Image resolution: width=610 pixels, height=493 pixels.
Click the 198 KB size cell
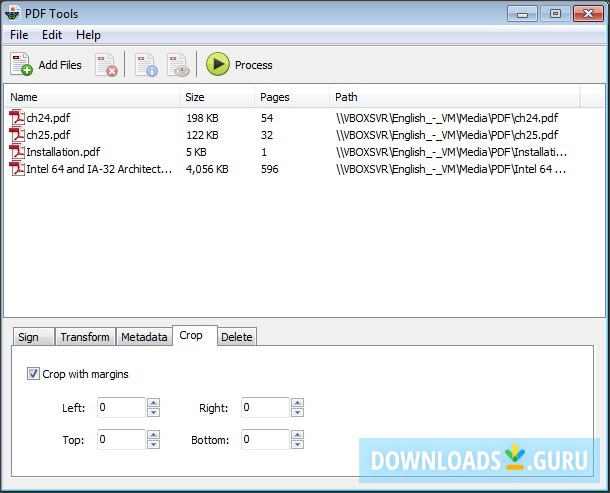point(202,118)
